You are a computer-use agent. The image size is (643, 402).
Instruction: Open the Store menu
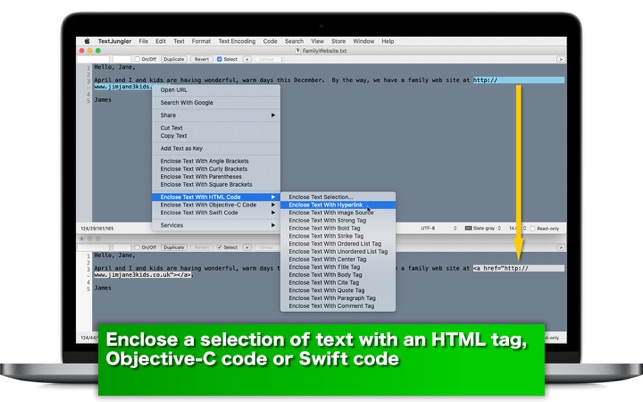(338, 41)
